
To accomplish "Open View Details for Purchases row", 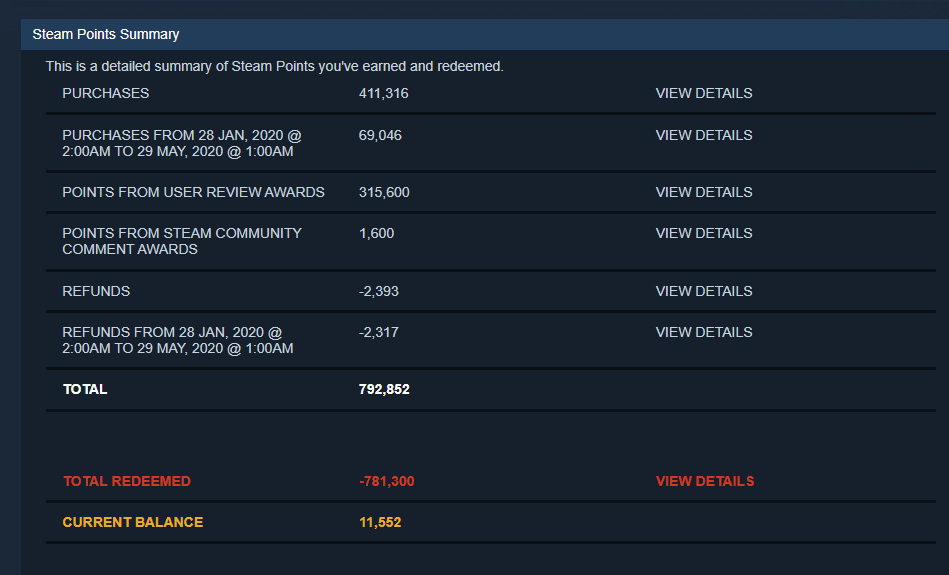I will [x=704, y=93].
